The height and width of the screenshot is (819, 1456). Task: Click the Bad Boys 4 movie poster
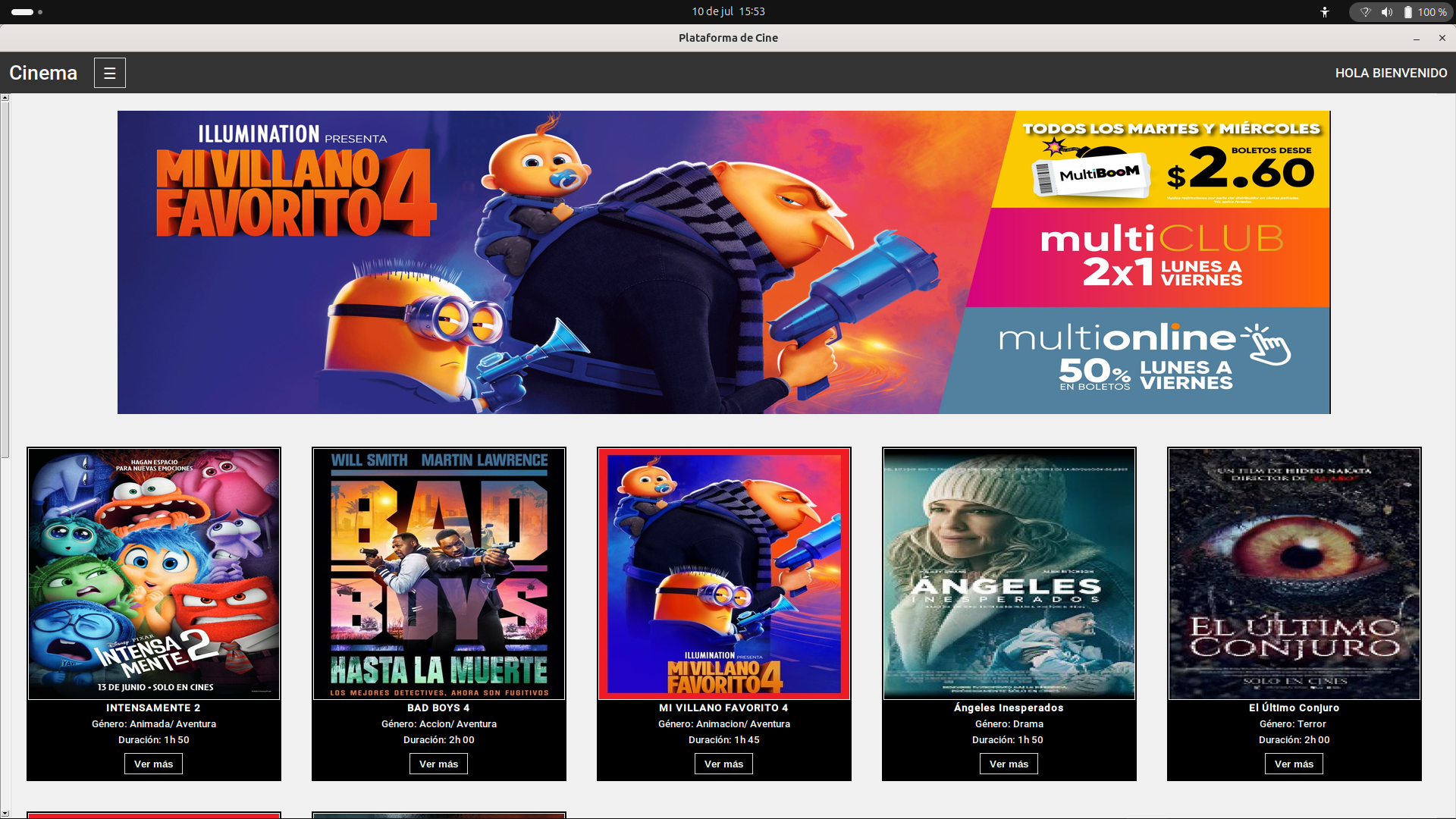[x=439, y=573]
